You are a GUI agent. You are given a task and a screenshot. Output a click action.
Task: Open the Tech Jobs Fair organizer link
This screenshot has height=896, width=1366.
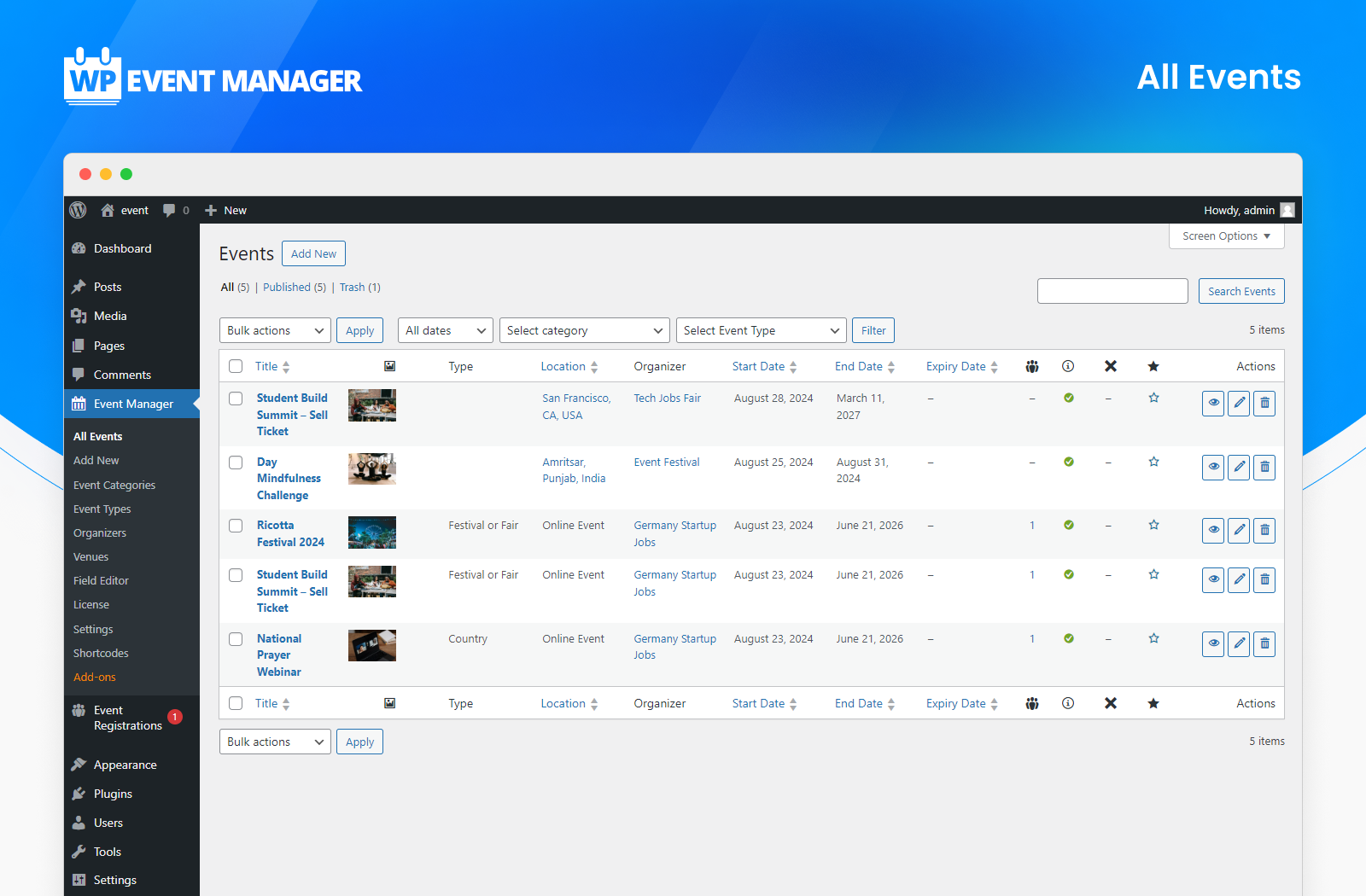667,398
